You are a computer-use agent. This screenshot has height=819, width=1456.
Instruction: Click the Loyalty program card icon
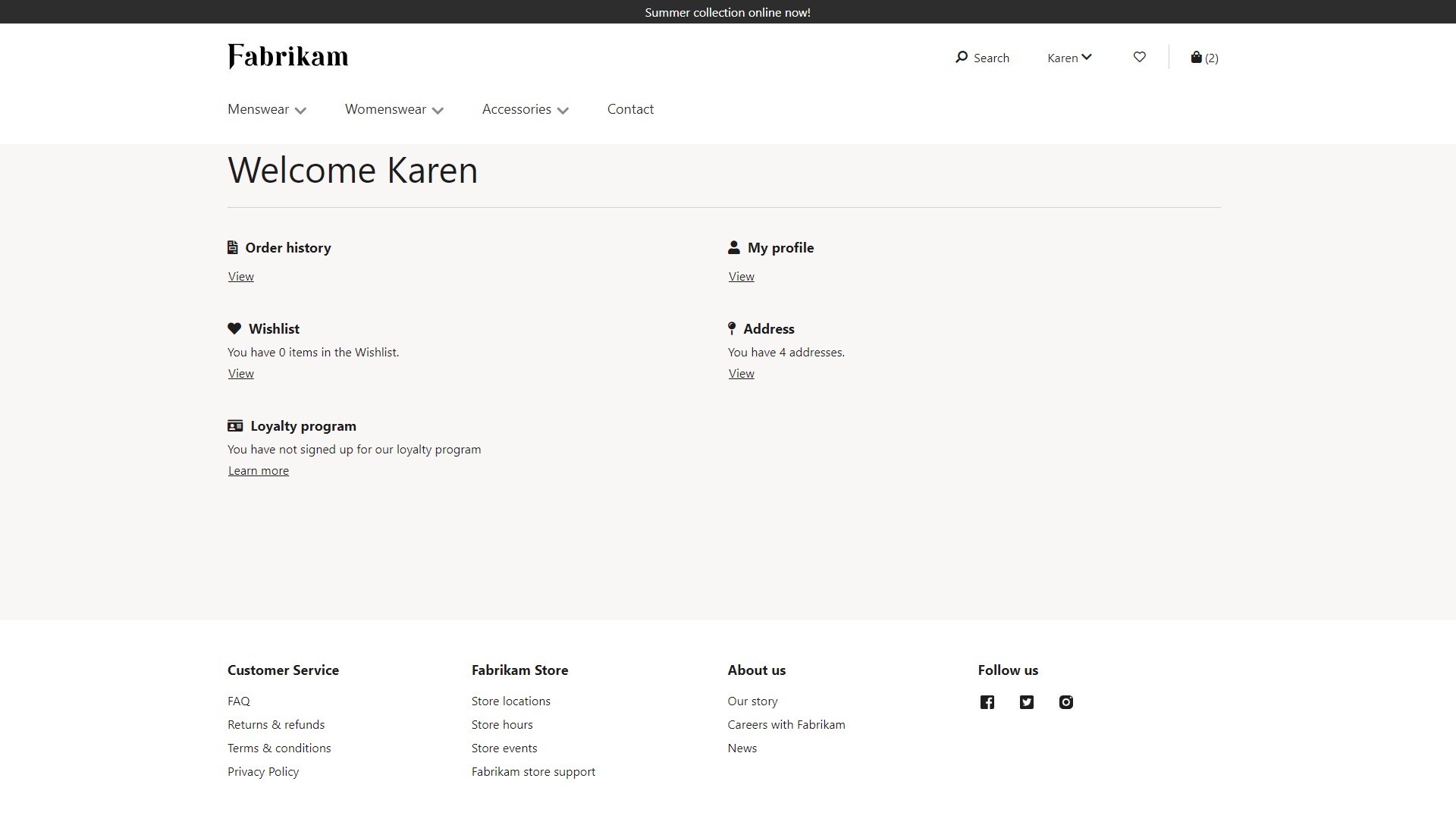[235, 424]
